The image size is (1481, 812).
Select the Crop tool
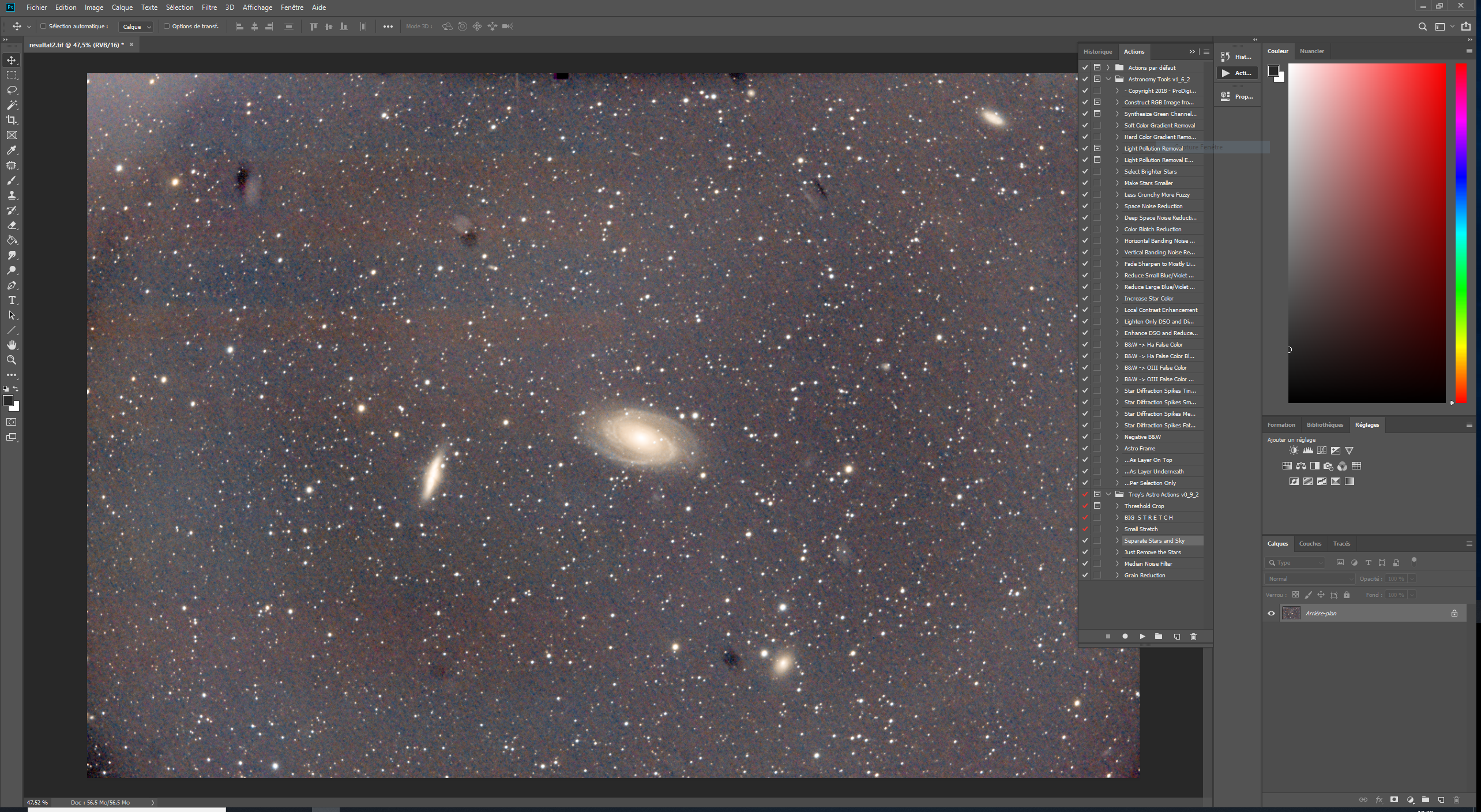(12, 120)
